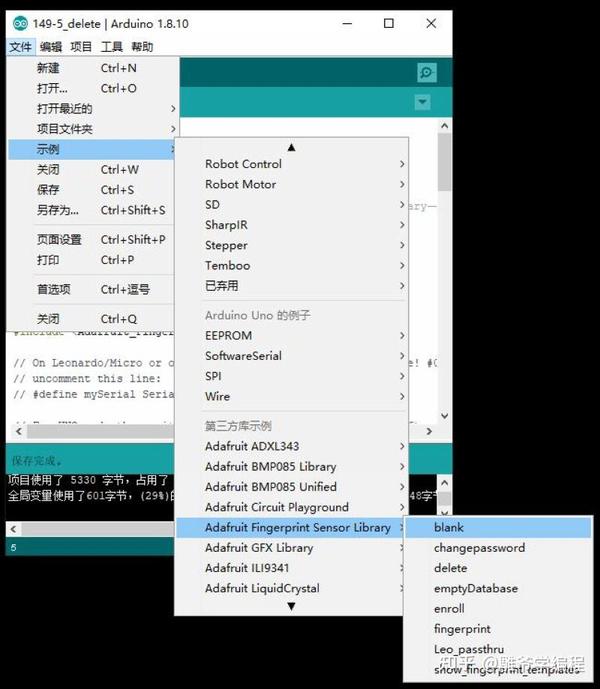
Task: Open the Serial Monitor magnifier icon
Action: (x=426, y=73)
